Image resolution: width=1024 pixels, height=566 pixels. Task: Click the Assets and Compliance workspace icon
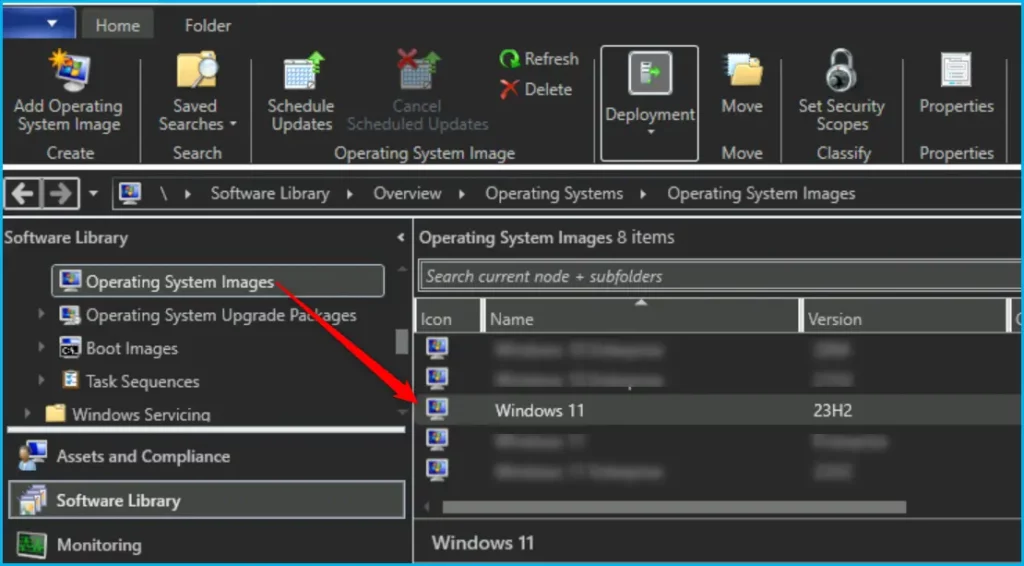(x=32, y=456)
